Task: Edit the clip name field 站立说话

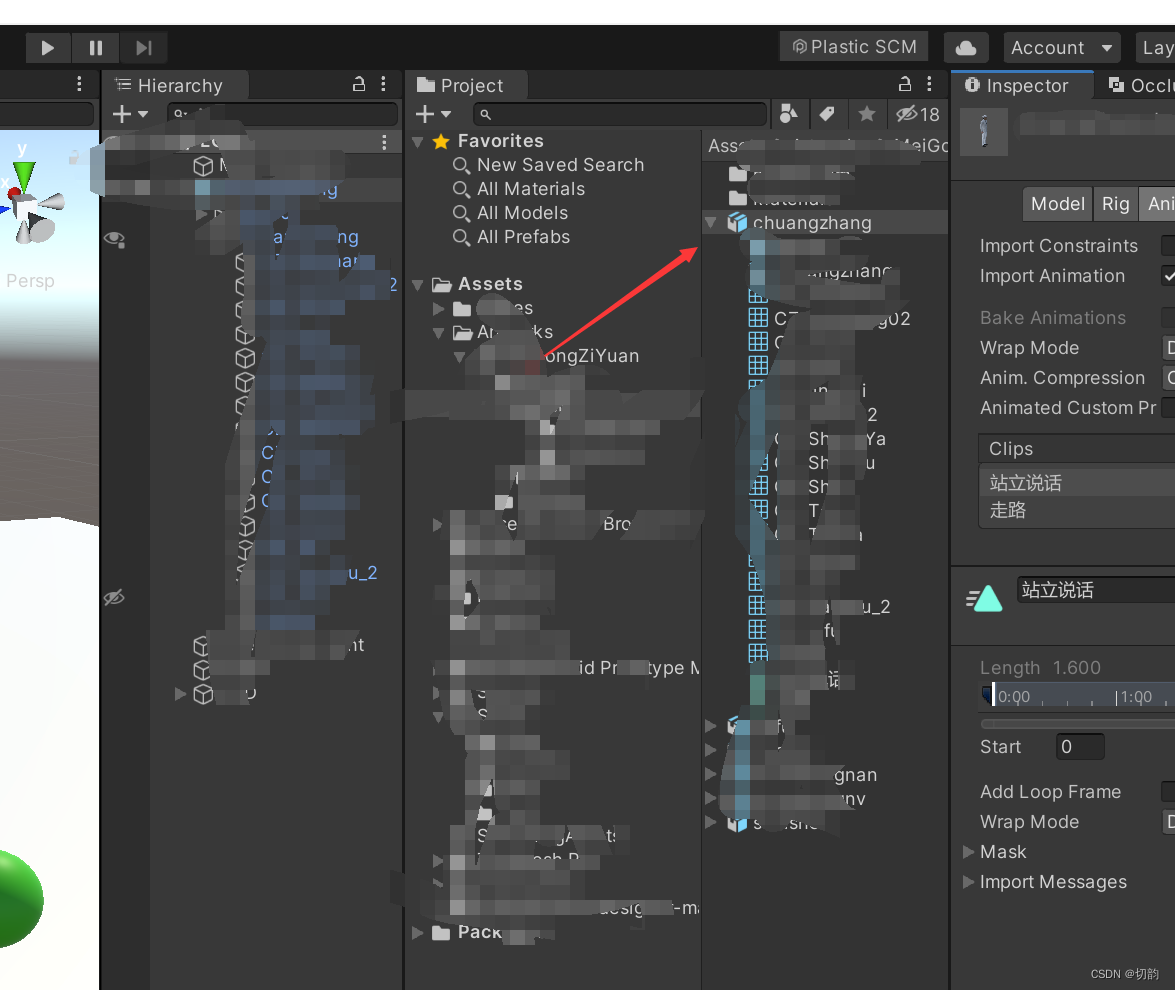Action: coord(1096,590)
